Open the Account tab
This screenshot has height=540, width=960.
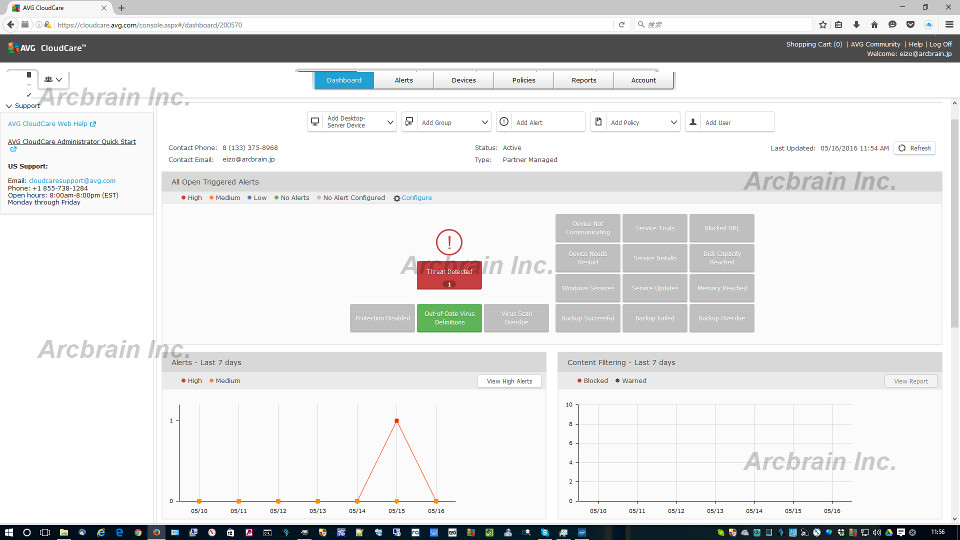643,80
